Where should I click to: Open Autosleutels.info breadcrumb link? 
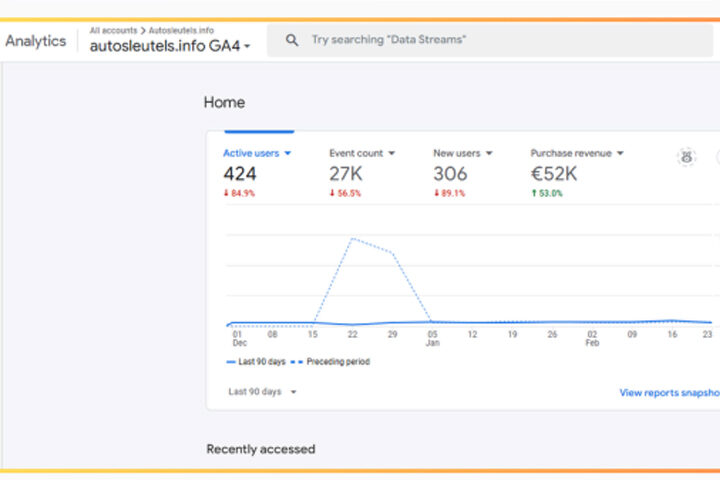(181, 30)
